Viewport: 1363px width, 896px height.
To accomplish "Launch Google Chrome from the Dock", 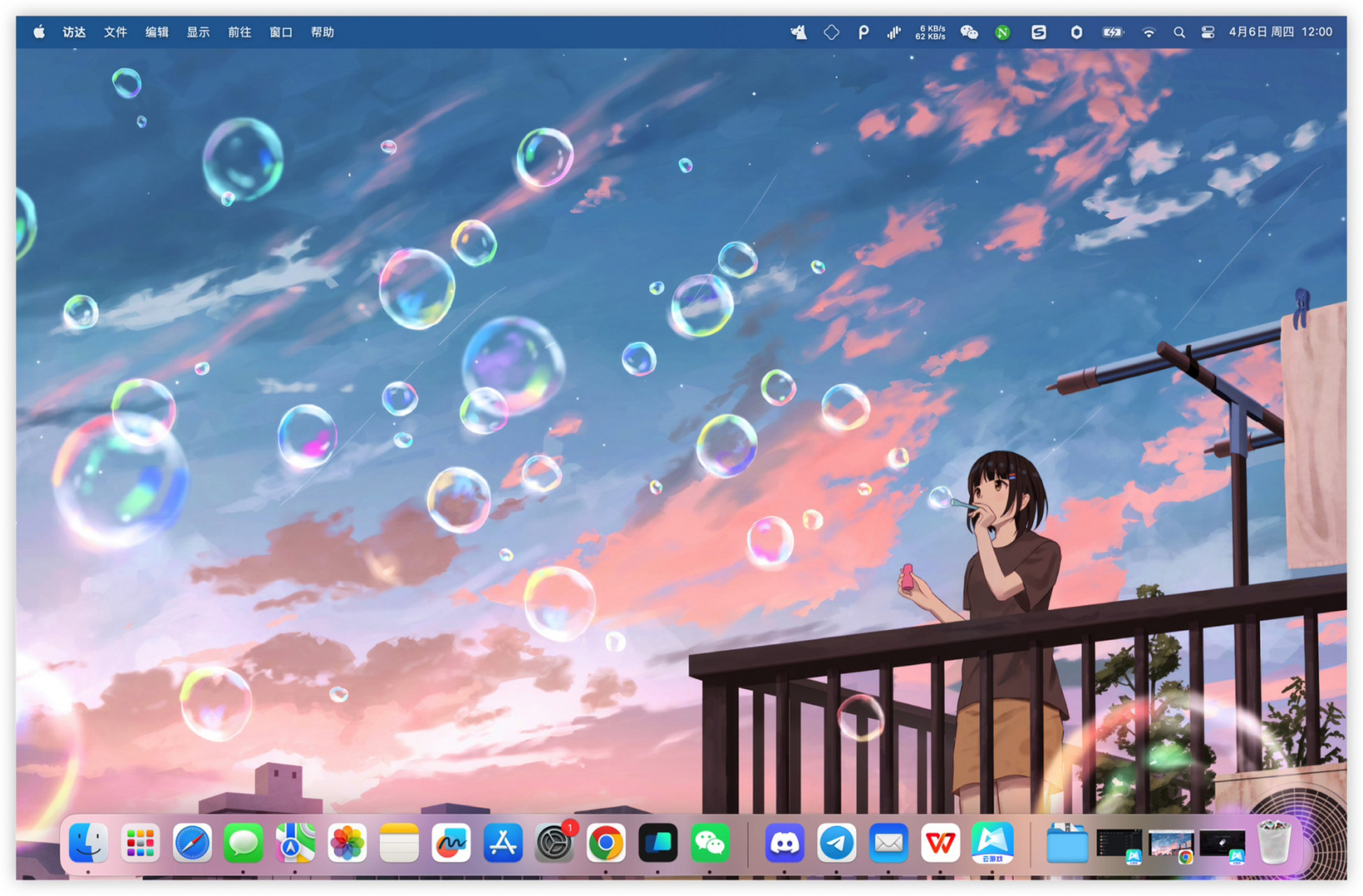I will click(x=606, y=843).
